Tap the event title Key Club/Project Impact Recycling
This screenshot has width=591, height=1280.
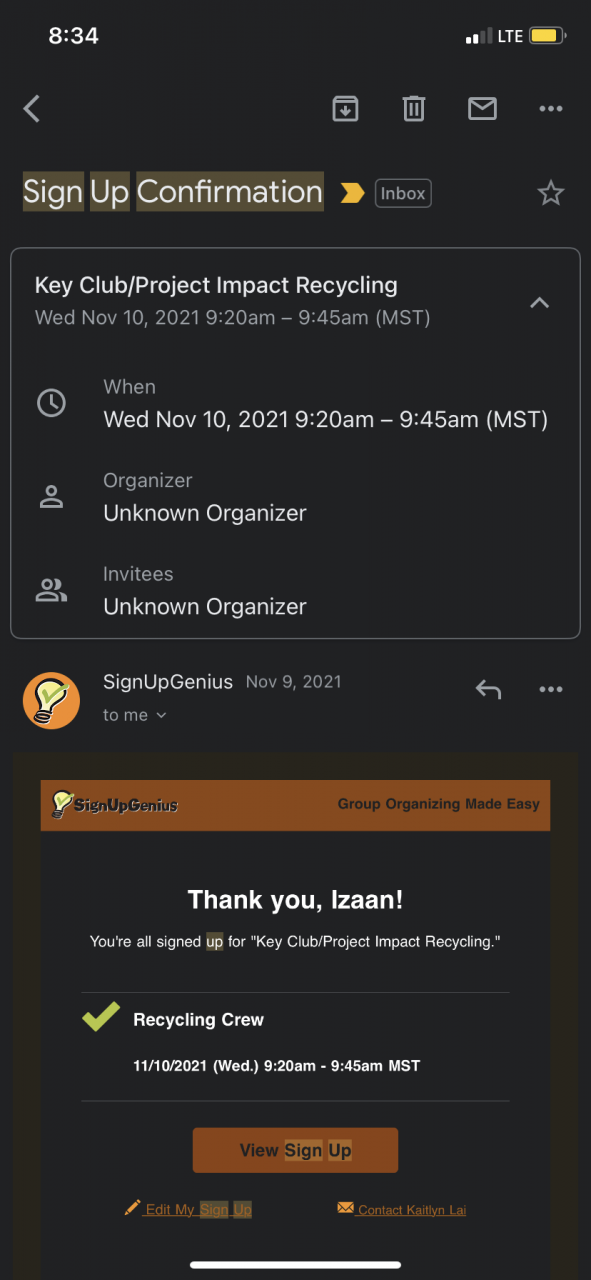click(x=216, y=285)
